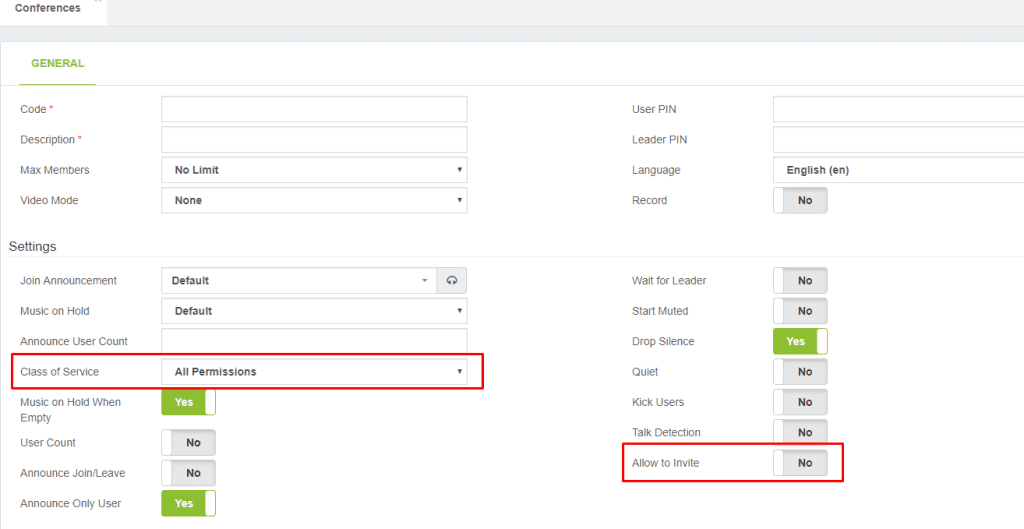Screen dimensions: 1024x529
Task: Turn on the User Count toggle
Action: tap(188, 443)
